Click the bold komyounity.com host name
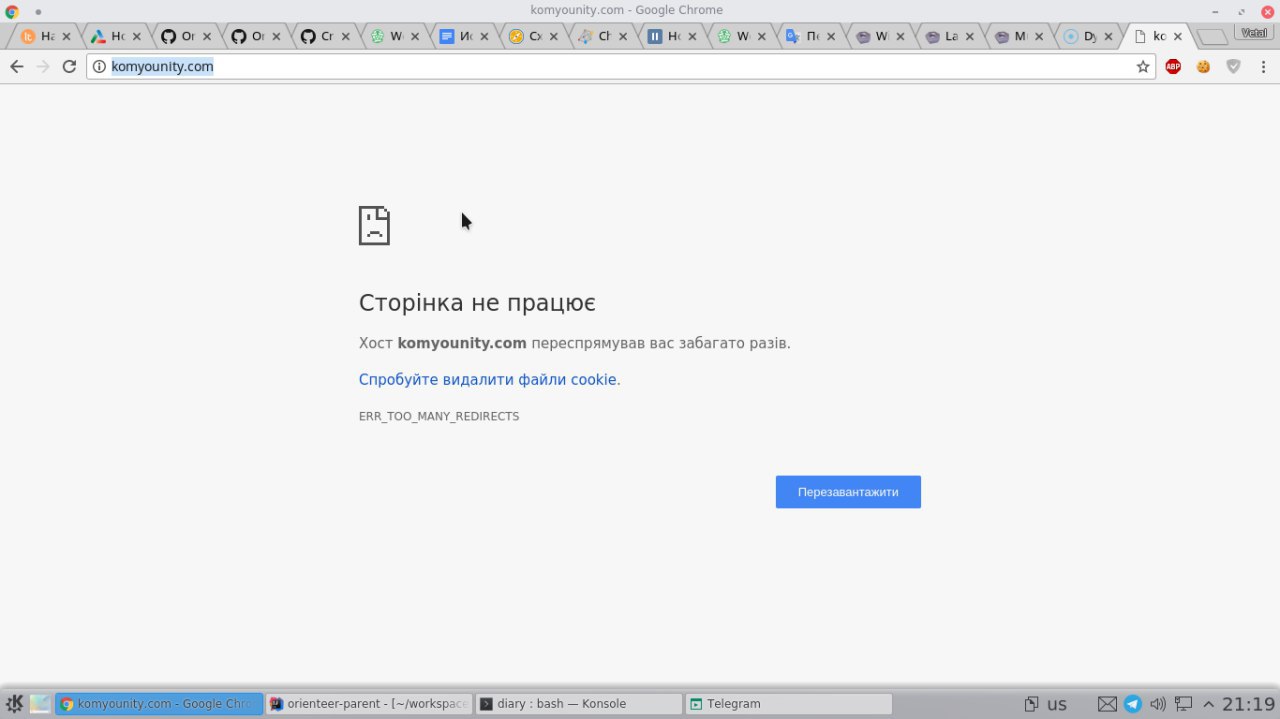Viewport: 1280px width, 719px height. 462,343
